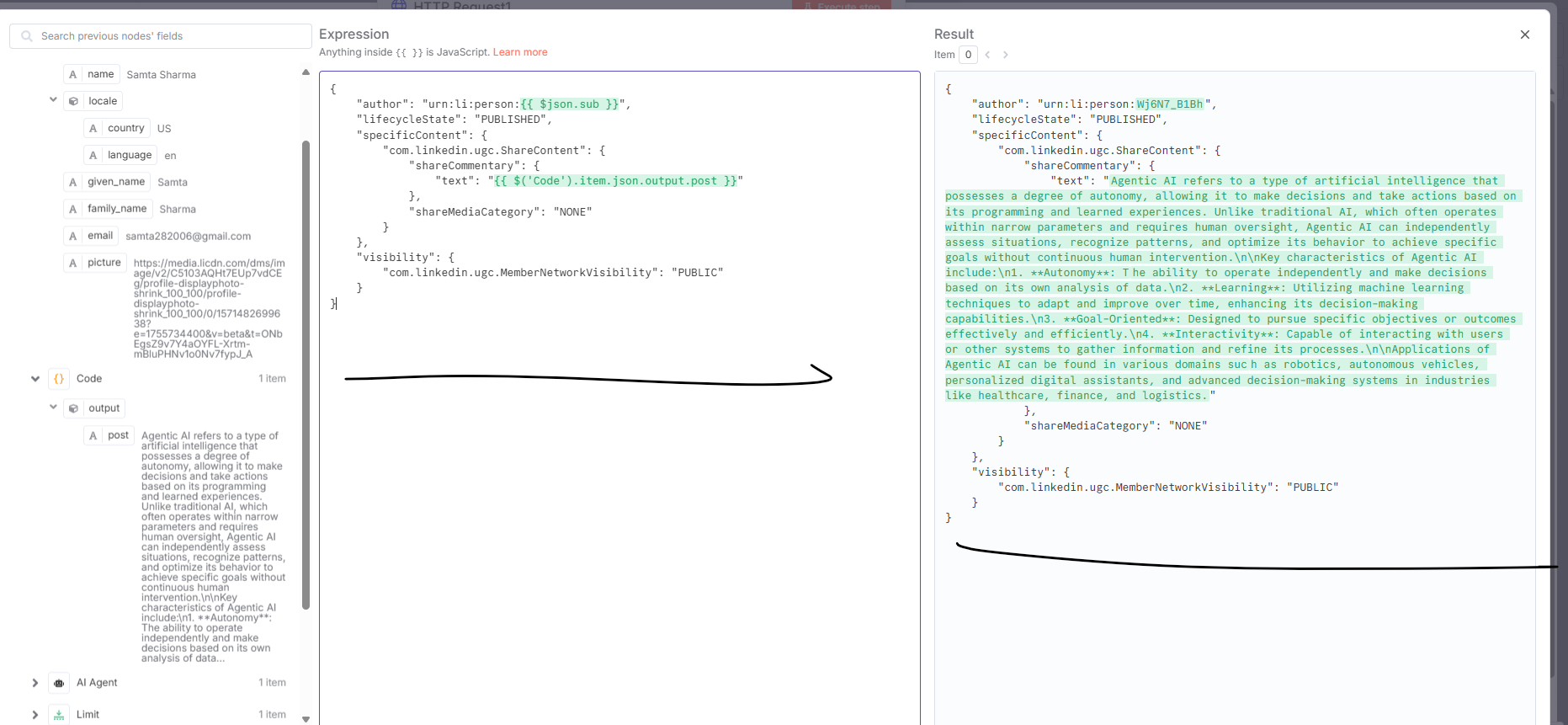
Task: Open the Learn more link
Action: (519, 52)
